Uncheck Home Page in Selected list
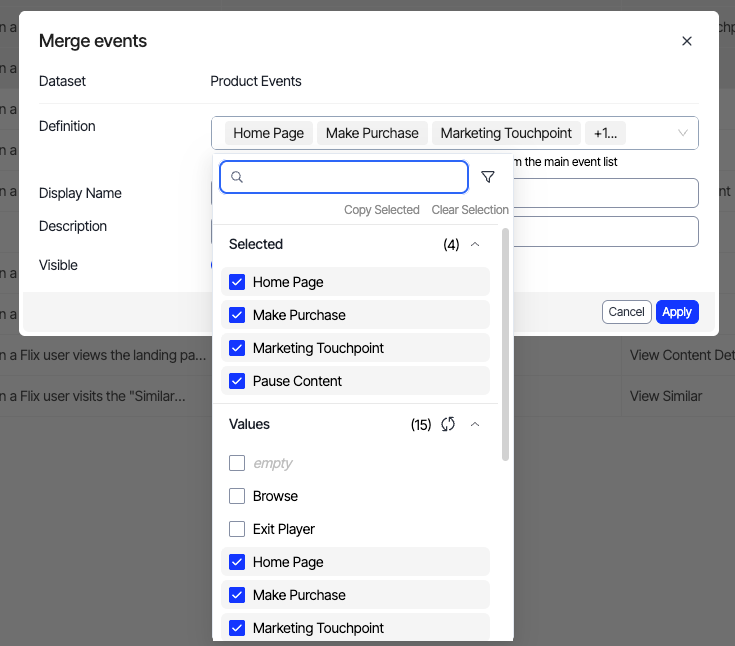 237,282
